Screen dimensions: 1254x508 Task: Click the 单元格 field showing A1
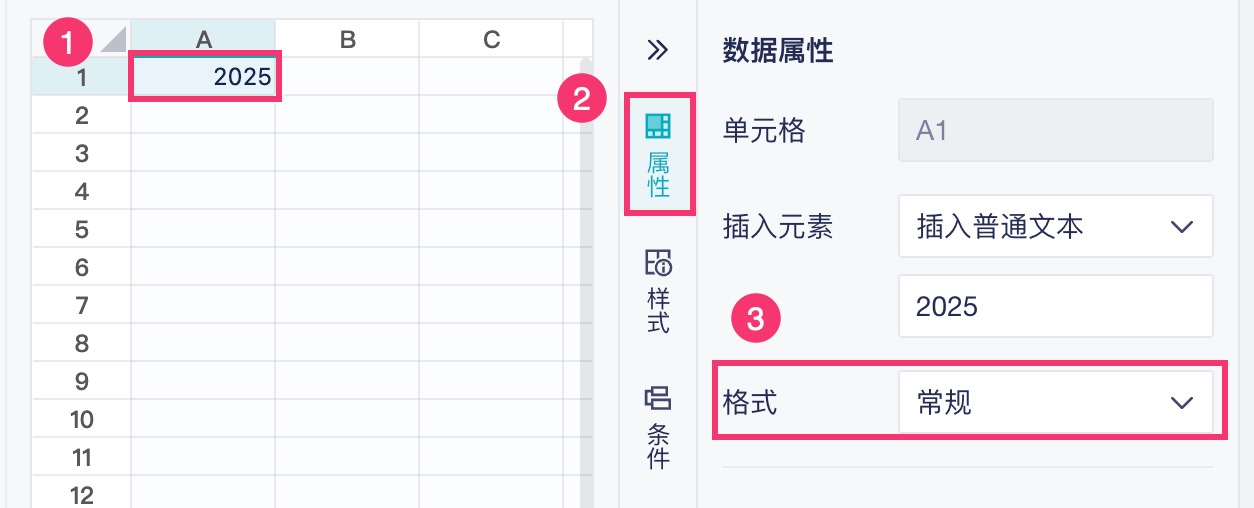[1055, 131]
